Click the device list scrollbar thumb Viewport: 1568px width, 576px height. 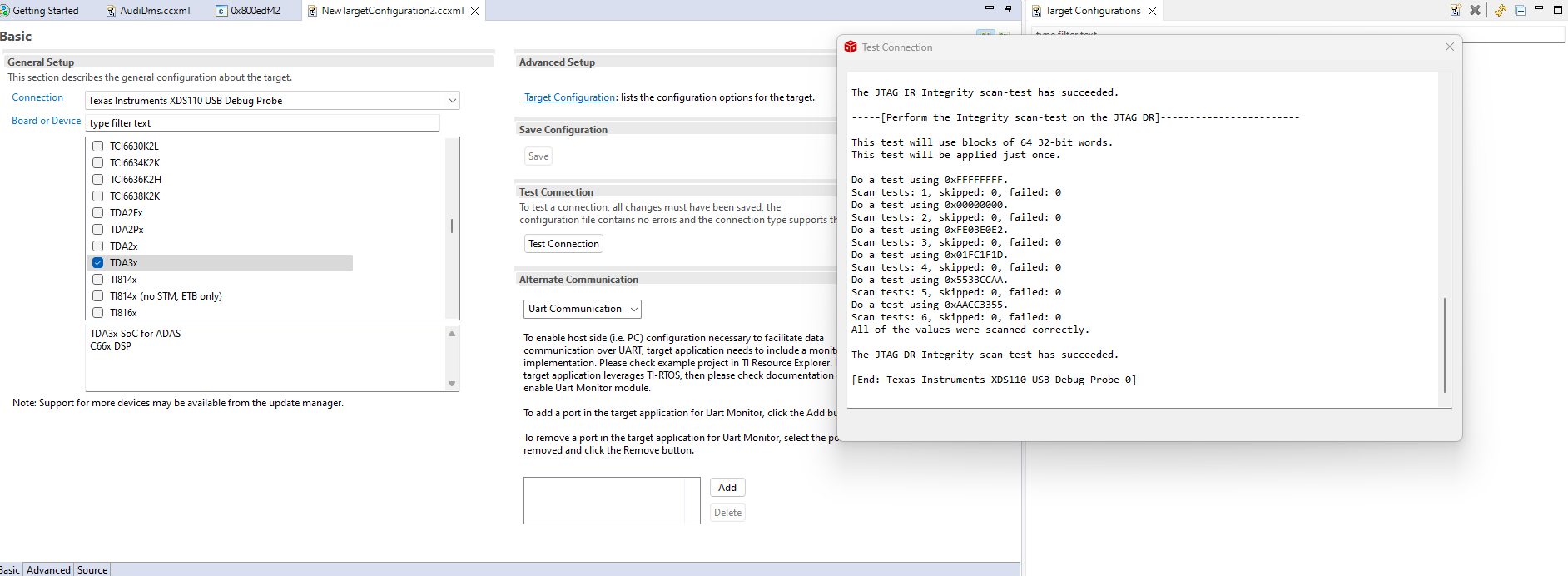[x=452, y=226]
